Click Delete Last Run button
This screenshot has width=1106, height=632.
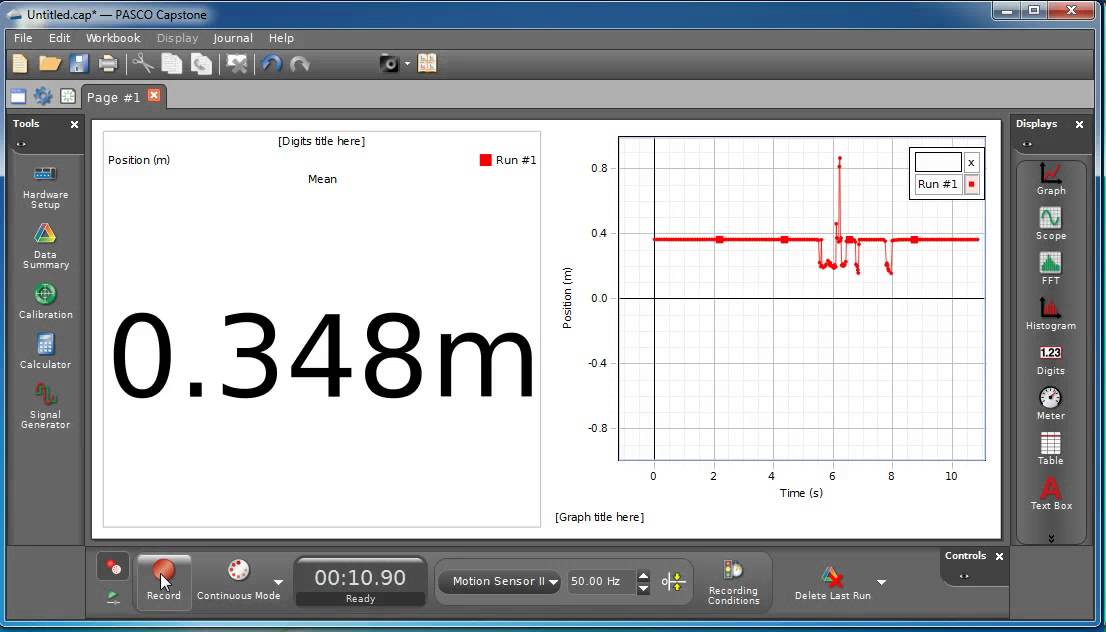click(x=832, y=583)
